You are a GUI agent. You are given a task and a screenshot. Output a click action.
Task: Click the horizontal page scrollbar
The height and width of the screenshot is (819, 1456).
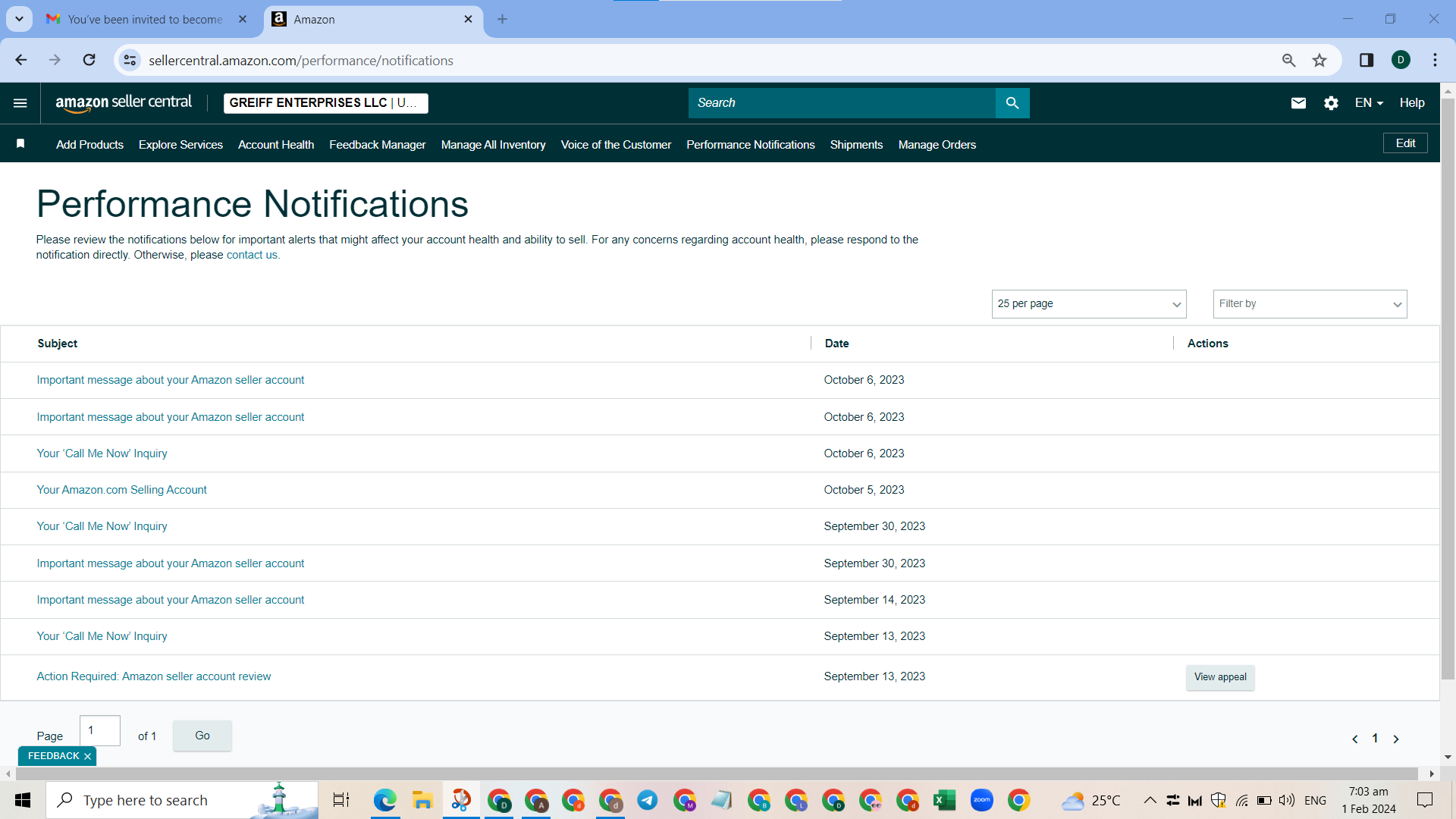pos(717,773)
